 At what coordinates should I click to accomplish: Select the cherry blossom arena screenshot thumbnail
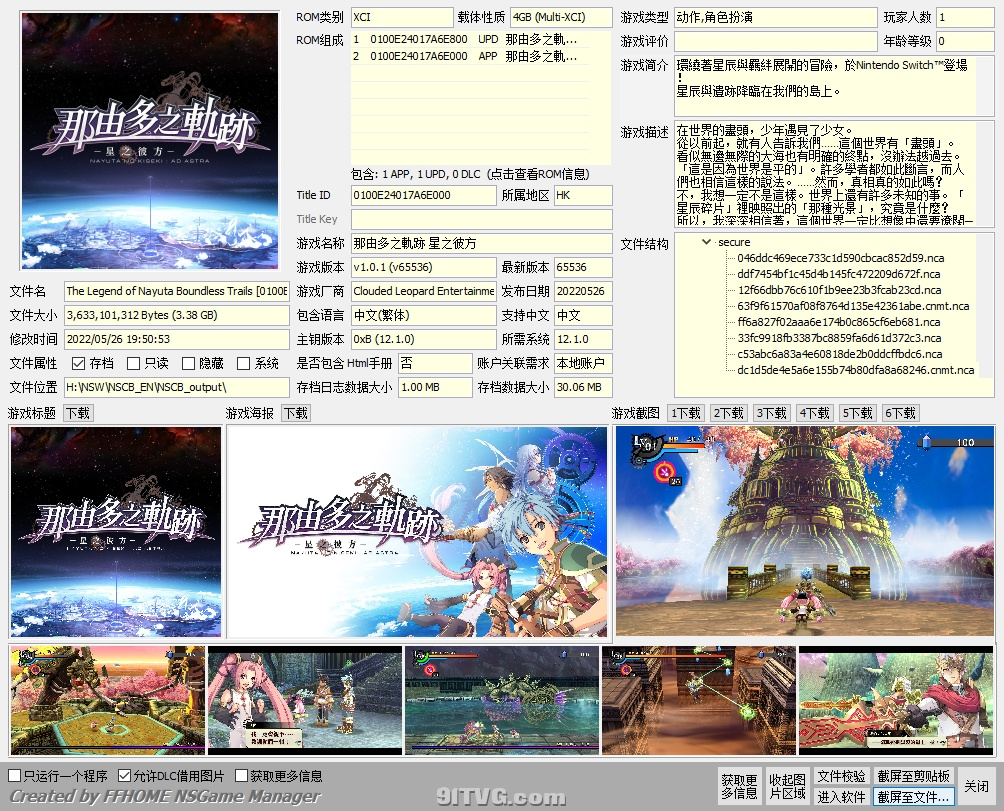click(x=108, y=700)
